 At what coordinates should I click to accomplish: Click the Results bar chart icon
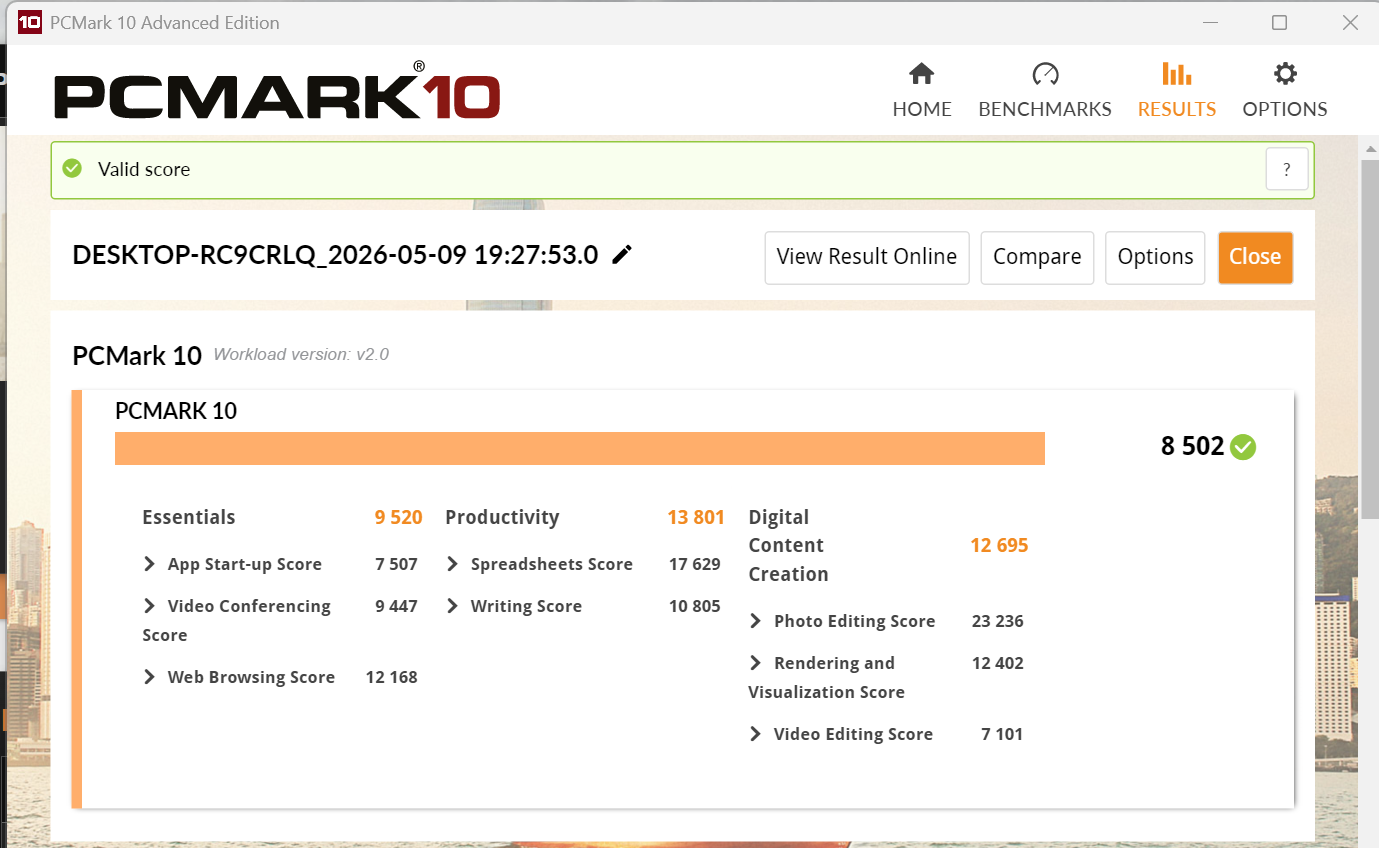(x=1176, y=74)
